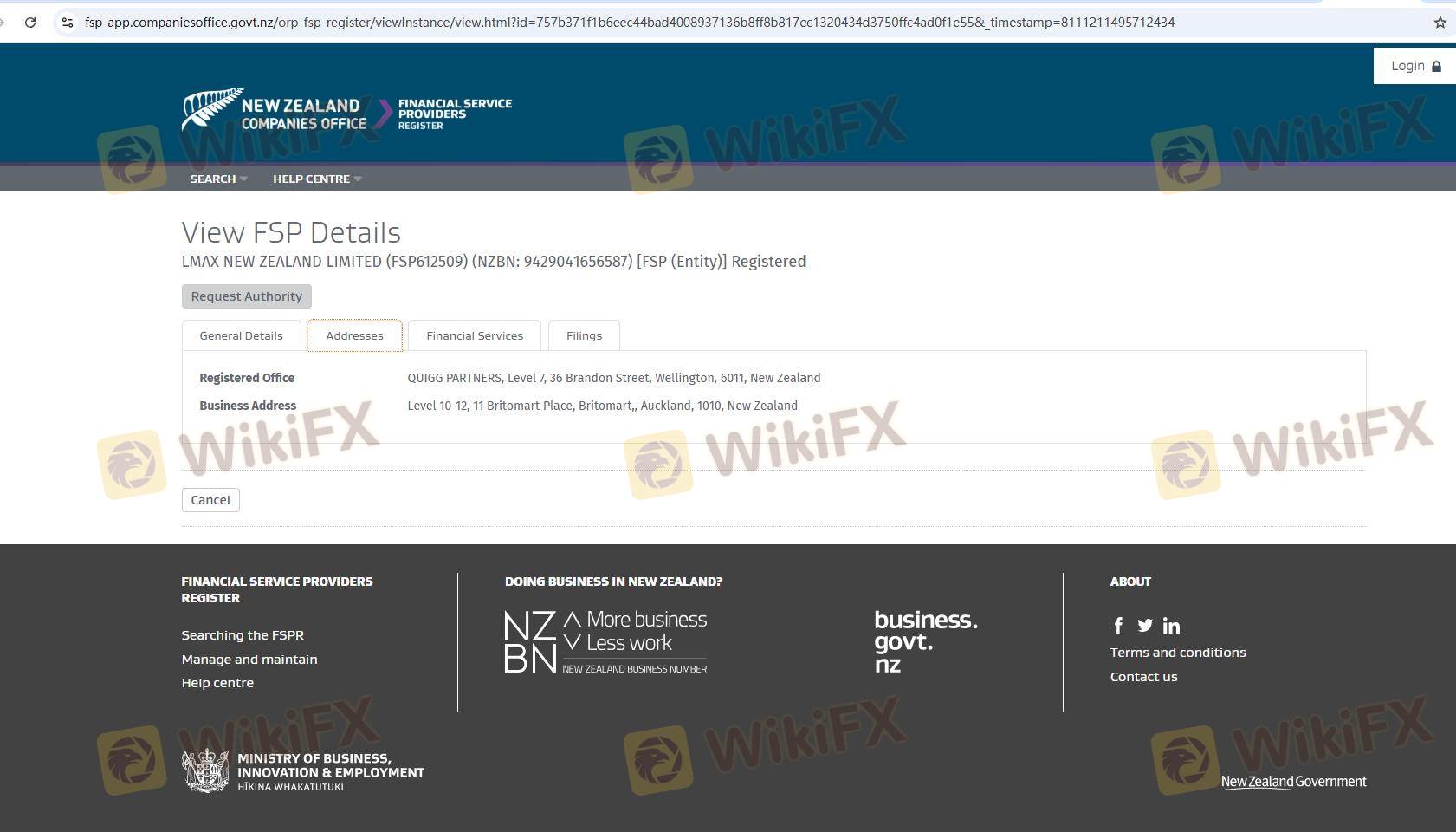This screenshot has height=832, width=1456.
Task: Expand the SEARCH dropdown menu
Action: pyautogui.click(x=218, y=179)
